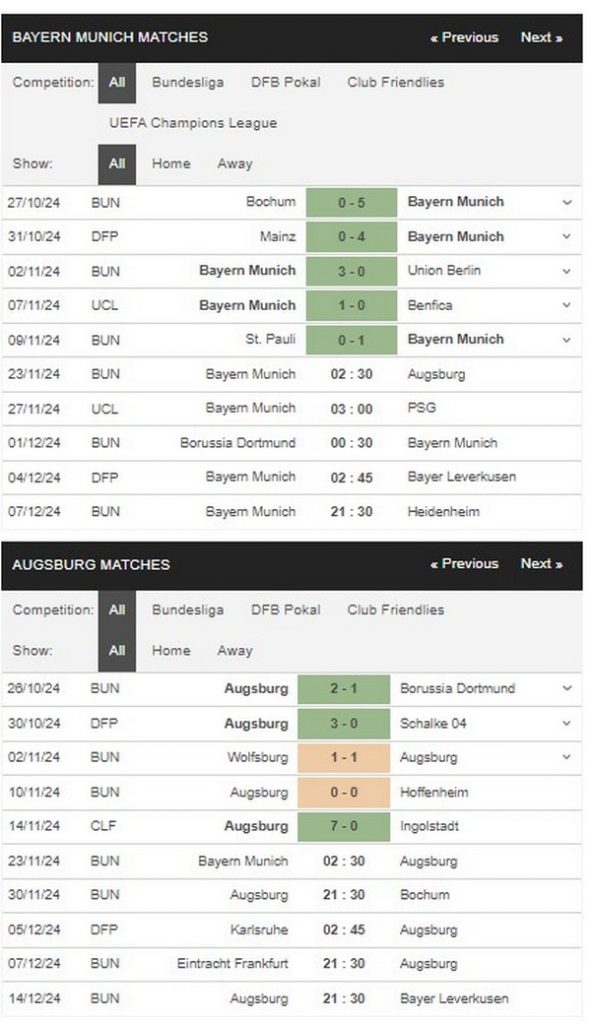The width and height of the screenshot is (591, 1024).
Task: Expand the Wolfsburg 1-1 match chevron
Action: tap(566, 758)
